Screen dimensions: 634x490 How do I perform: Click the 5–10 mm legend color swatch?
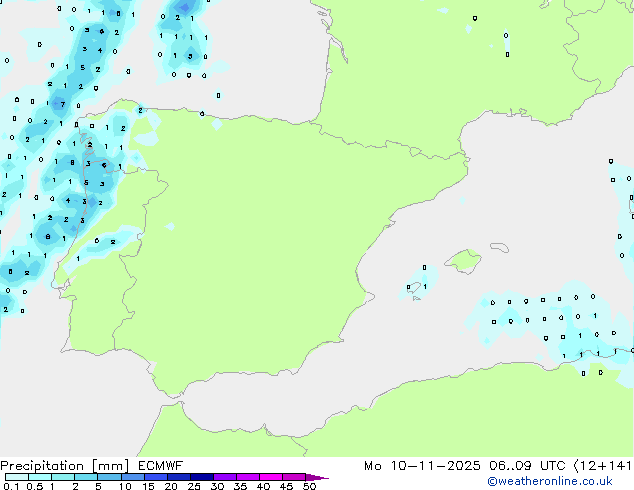coord(109,477)
